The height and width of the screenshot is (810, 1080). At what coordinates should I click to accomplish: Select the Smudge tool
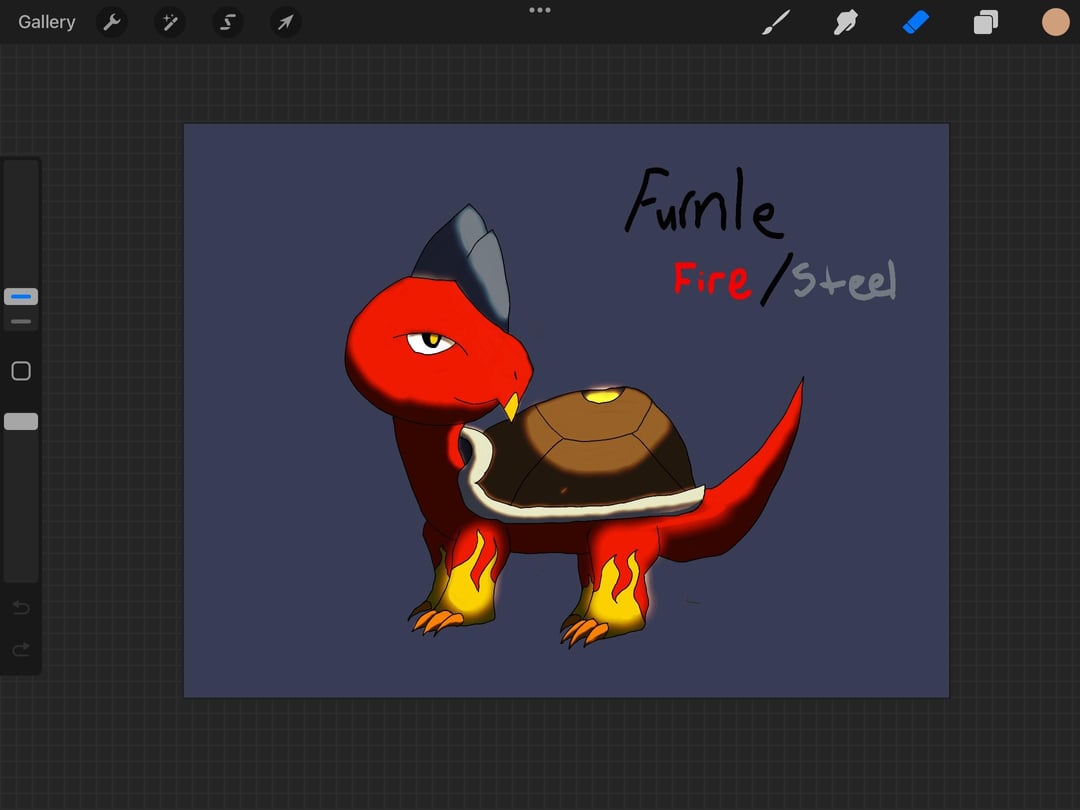pos(845,22)
